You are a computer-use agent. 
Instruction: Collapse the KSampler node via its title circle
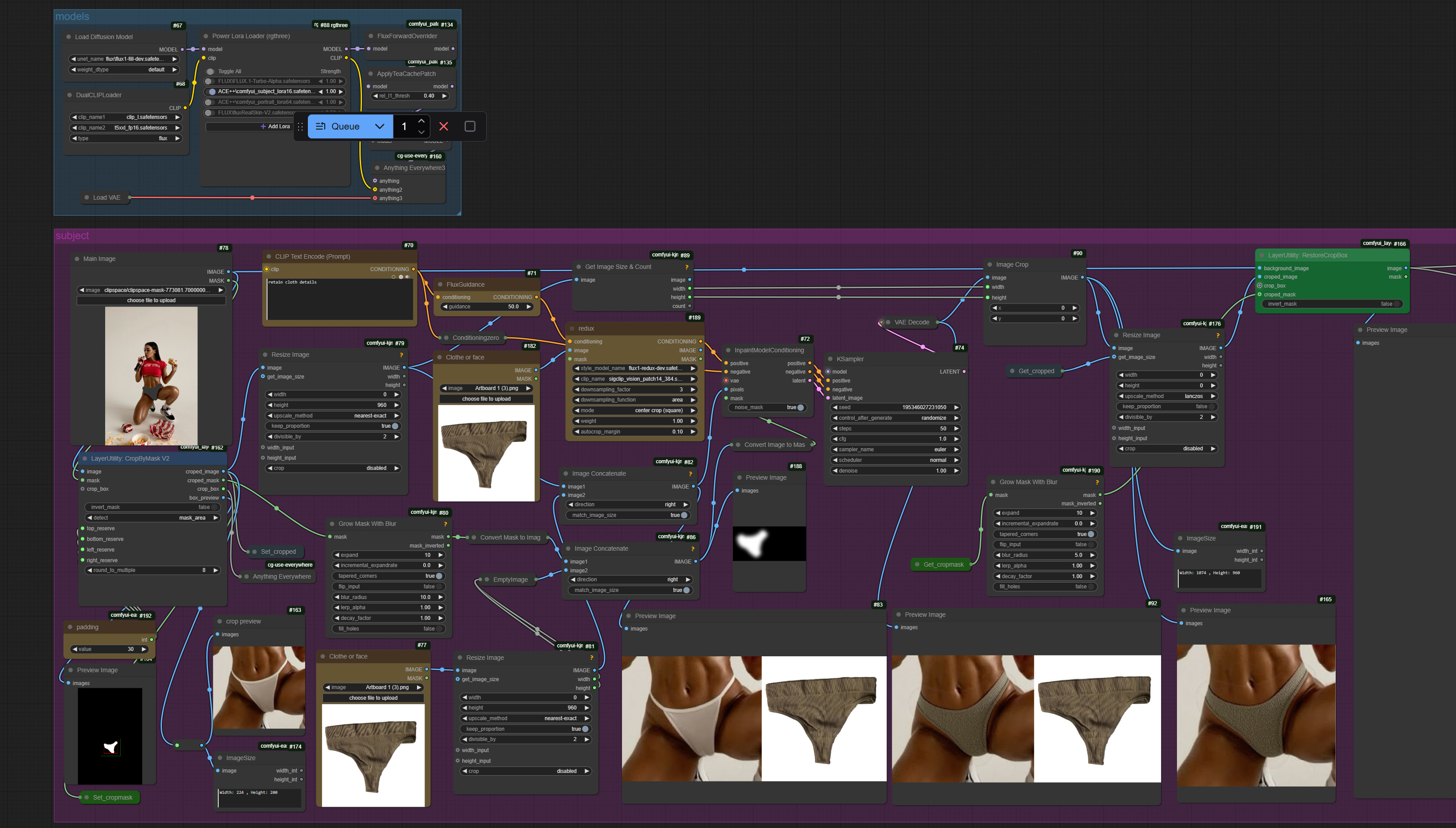click(830, 359)
